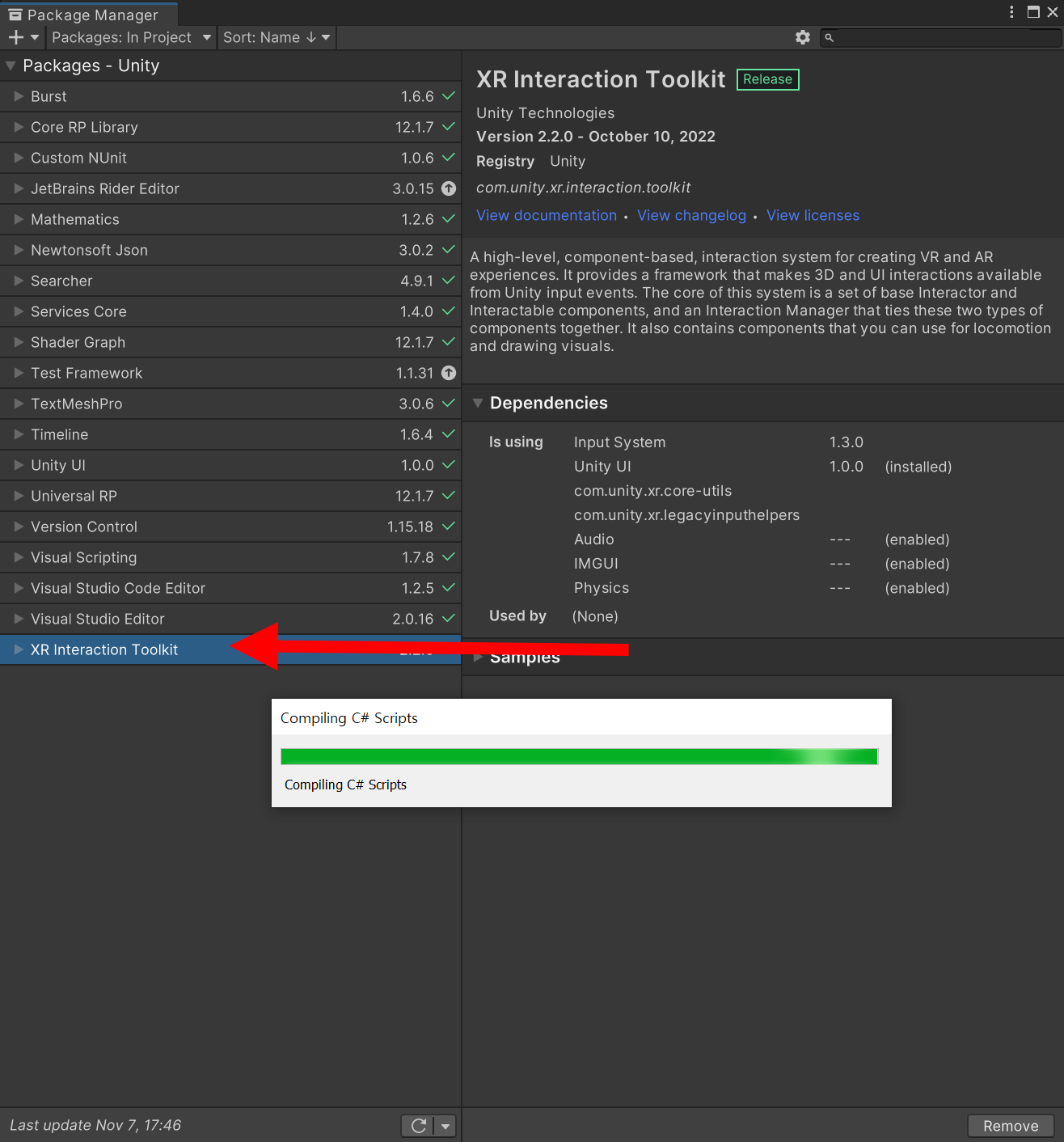
Task: Open the View licenses link
Action: click(813, 215)
